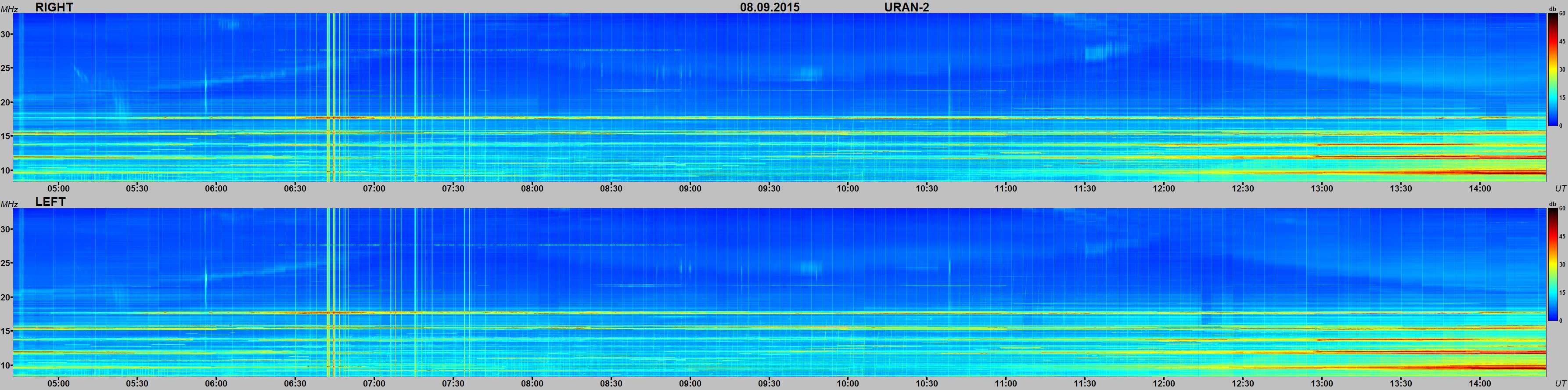The height and width of the screenshot is (390, 1568).
Task: Click 09:00 on the LEFT panel time axis
Action: (x=690, y=383)
